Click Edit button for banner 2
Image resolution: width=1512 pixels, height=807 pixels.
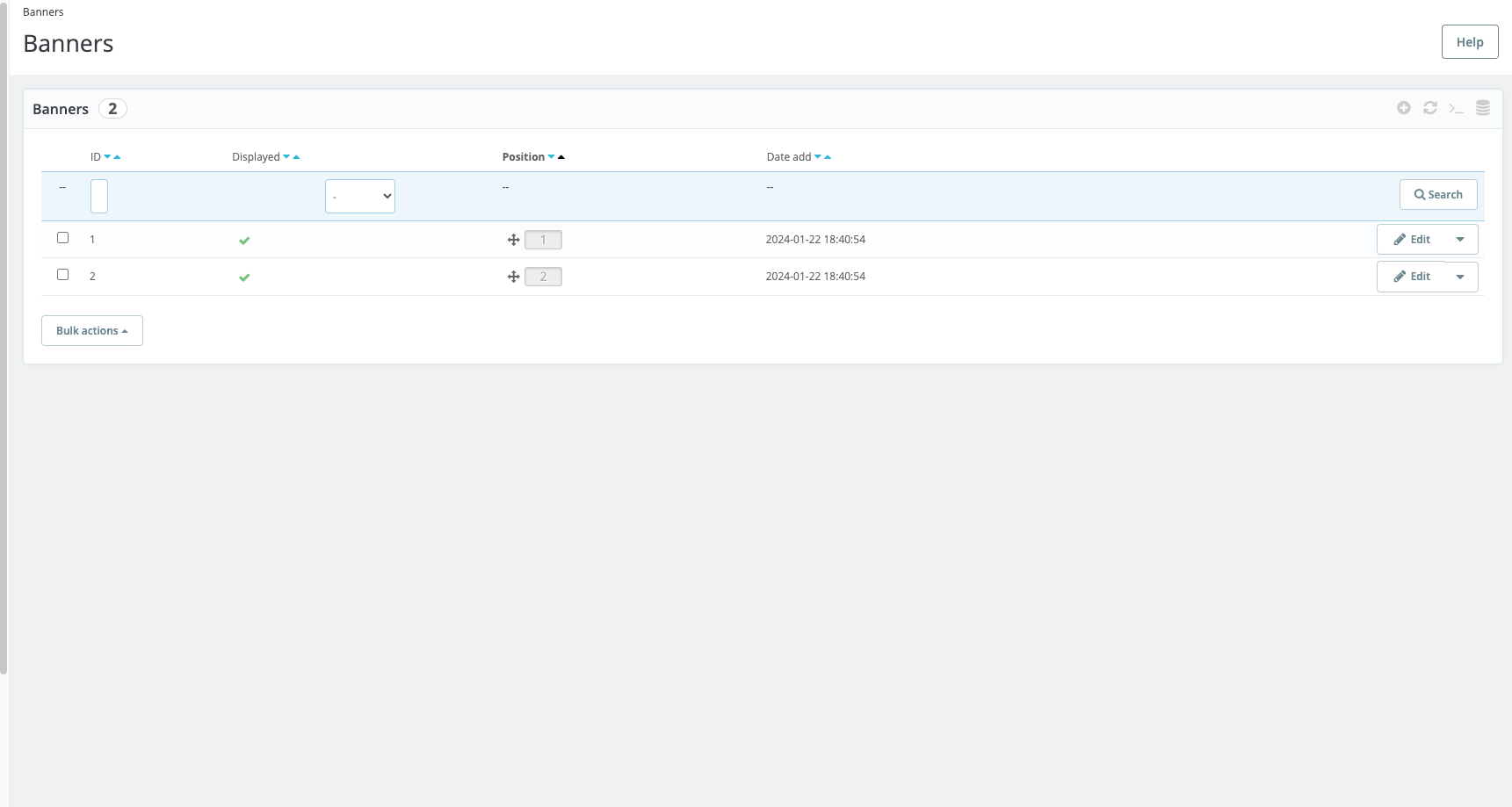[x=1412, y=277]
